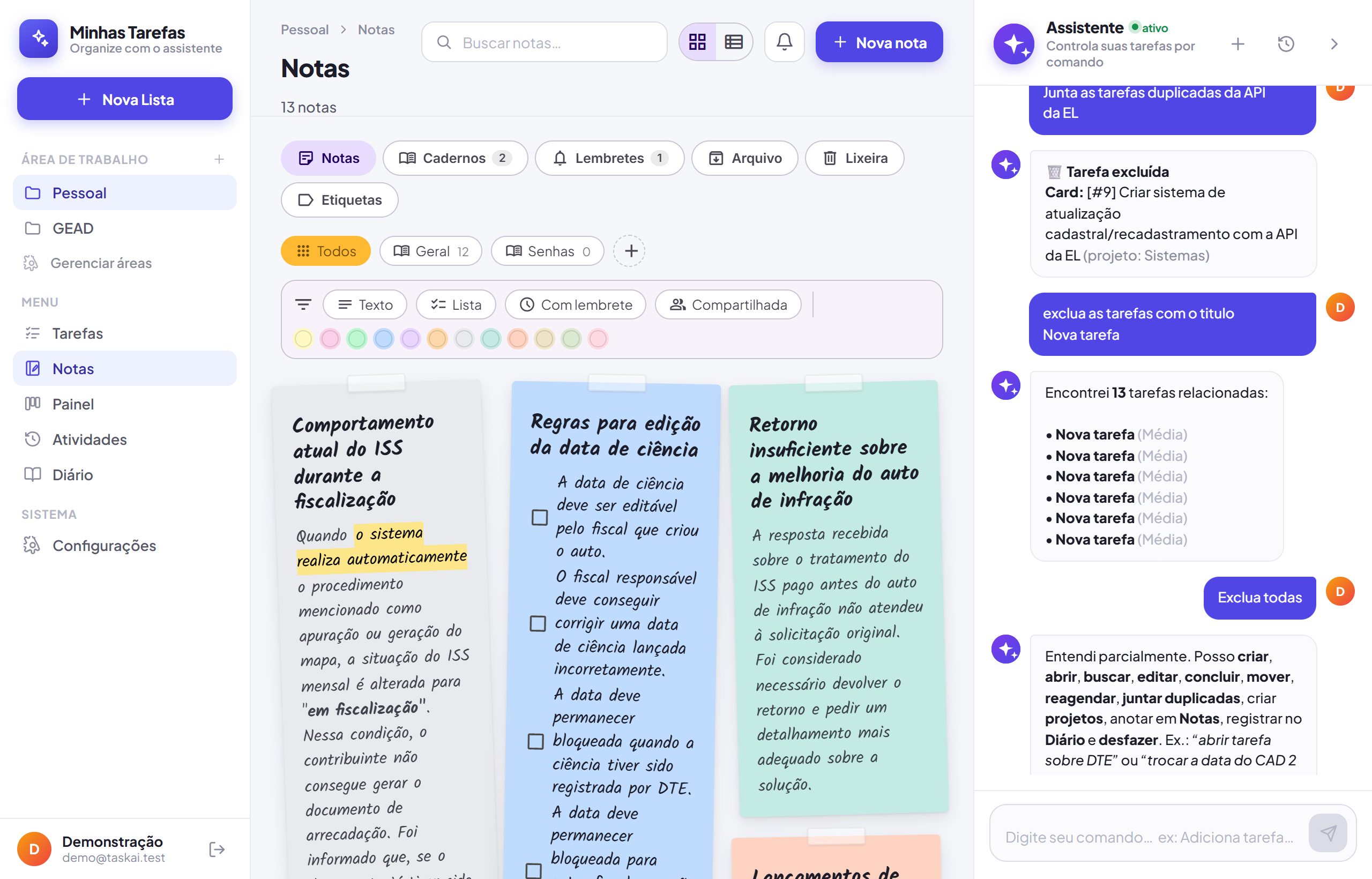Screen dimensions: 1372x879
Task: Create a note with Nova nota
Action: [879, 42]
